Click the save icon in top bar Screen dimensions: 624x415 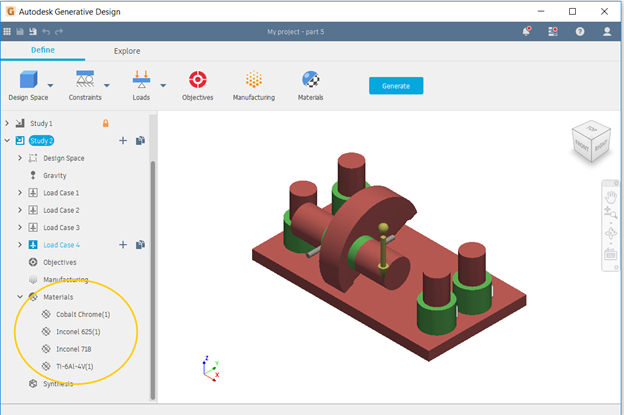coord(20,31)
